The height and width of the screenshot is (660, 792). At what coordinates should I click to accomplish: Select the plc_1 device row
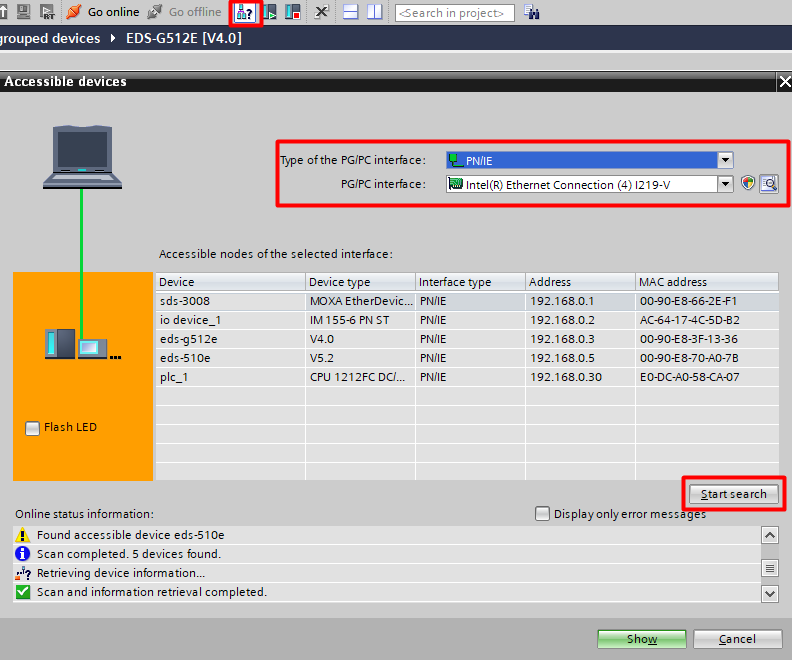click(467, 377)
